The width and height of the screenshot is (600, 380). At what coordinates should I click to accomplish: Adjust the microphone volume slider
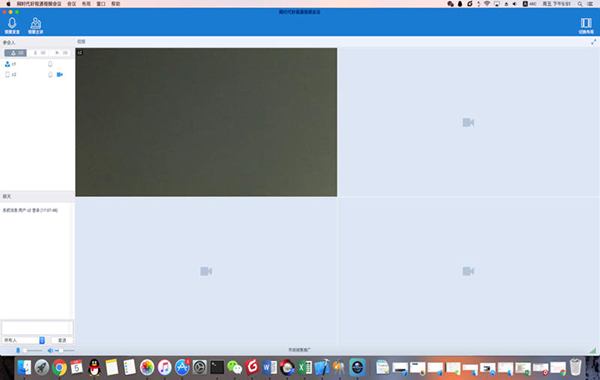pyautogui.click(x=32, y=350)
